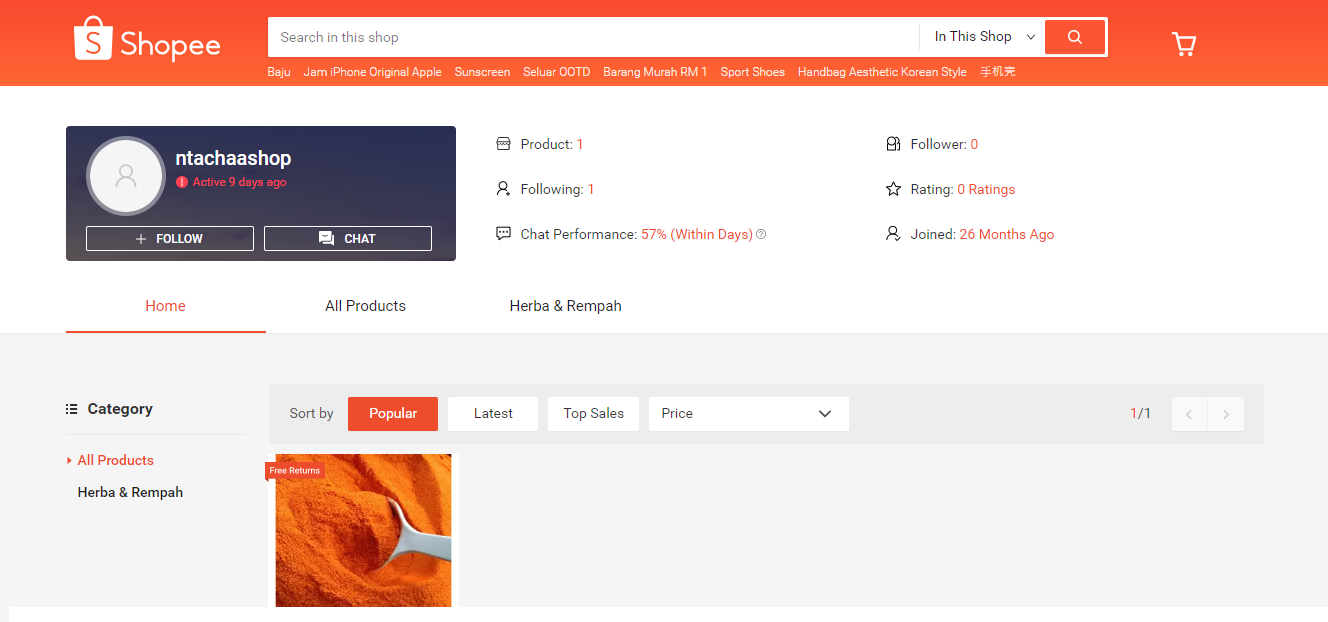
Task: Click the Sort by label
Action: tap(311, 414)
